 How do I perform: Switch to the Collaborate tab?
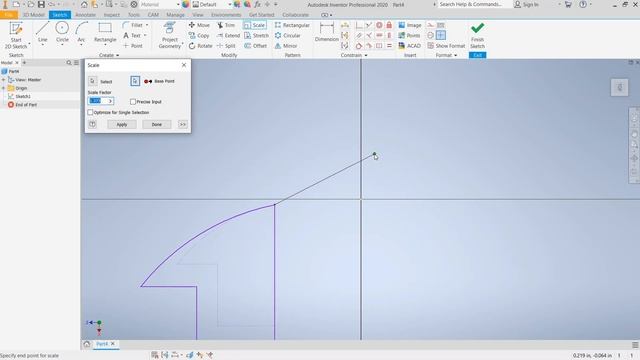pyautogui.click(x=295, y=15)
